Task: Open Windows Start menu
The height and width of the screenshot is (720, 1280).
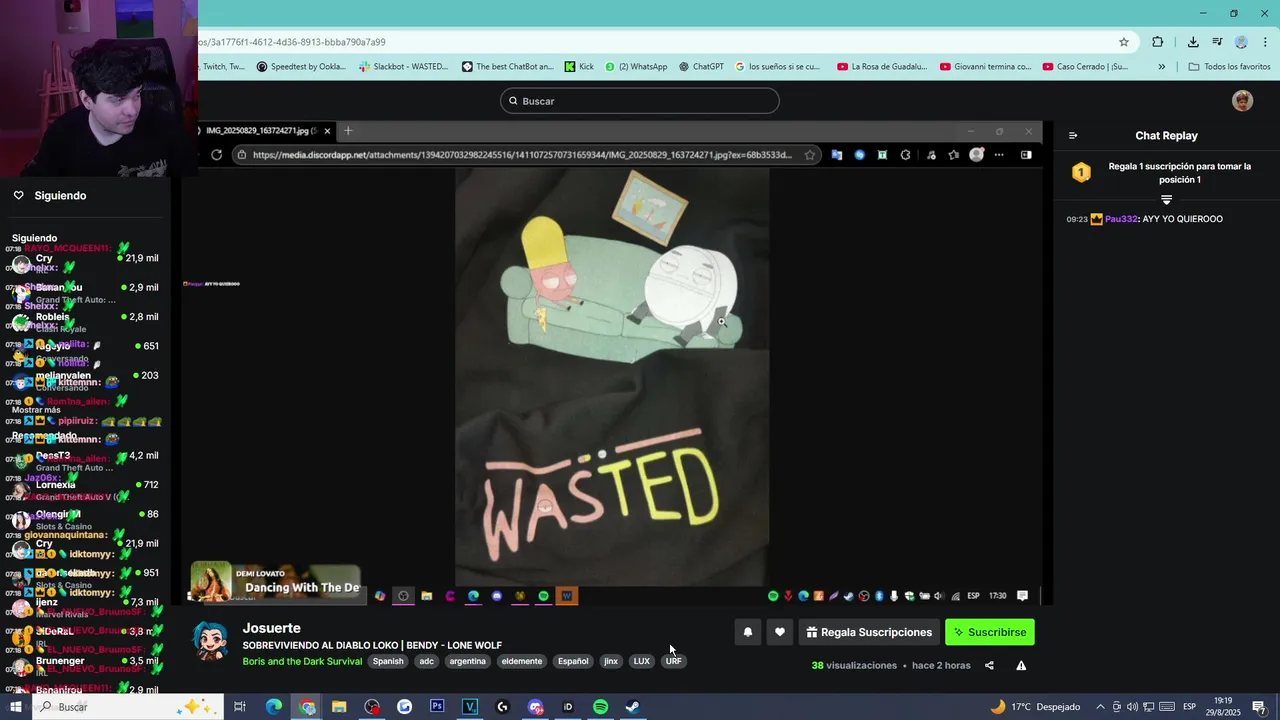Action: (15, 707)
